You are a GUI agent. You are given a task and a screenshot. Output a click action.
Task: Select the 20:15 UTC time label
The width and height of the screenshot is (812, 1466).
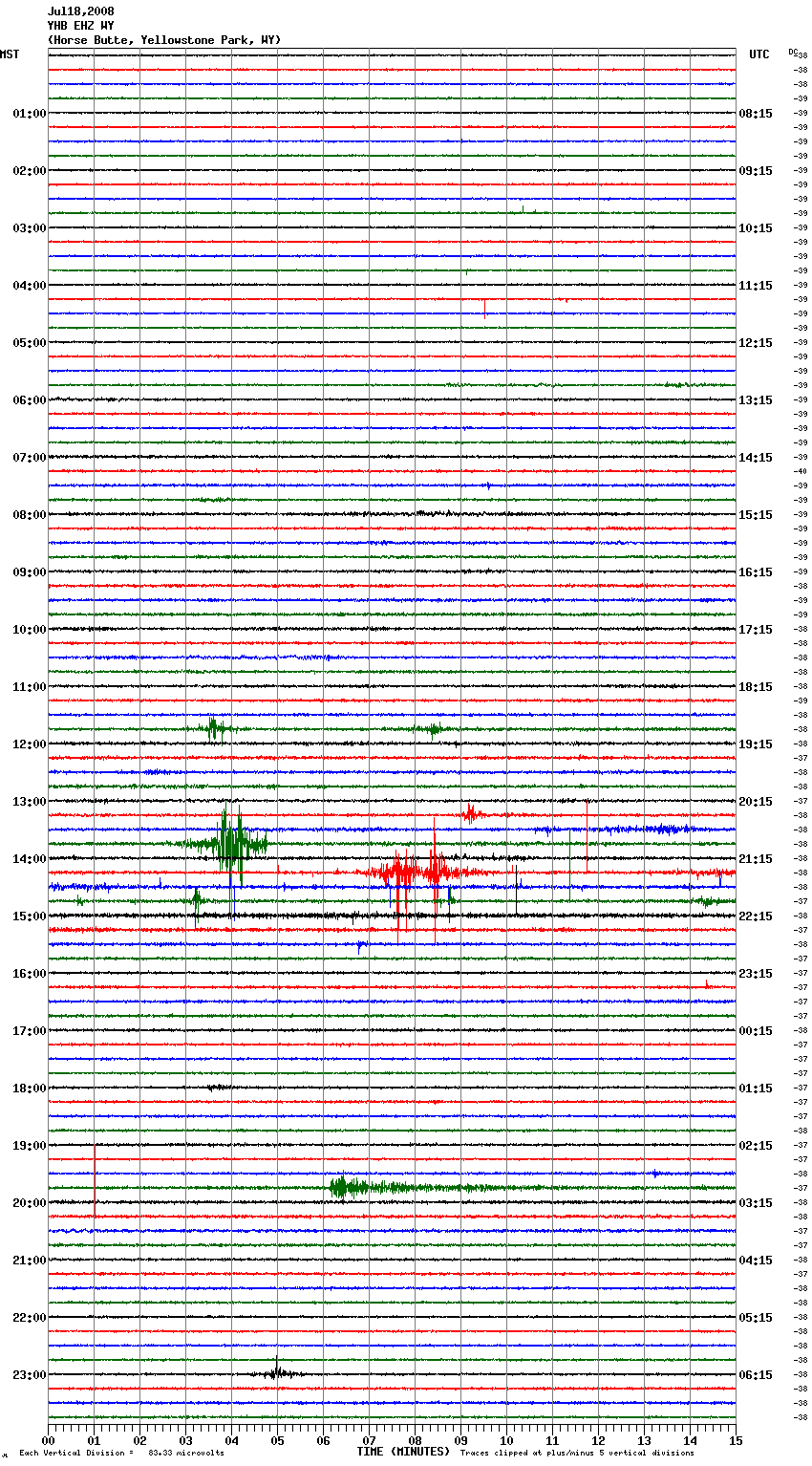click(x=756, y=802)
